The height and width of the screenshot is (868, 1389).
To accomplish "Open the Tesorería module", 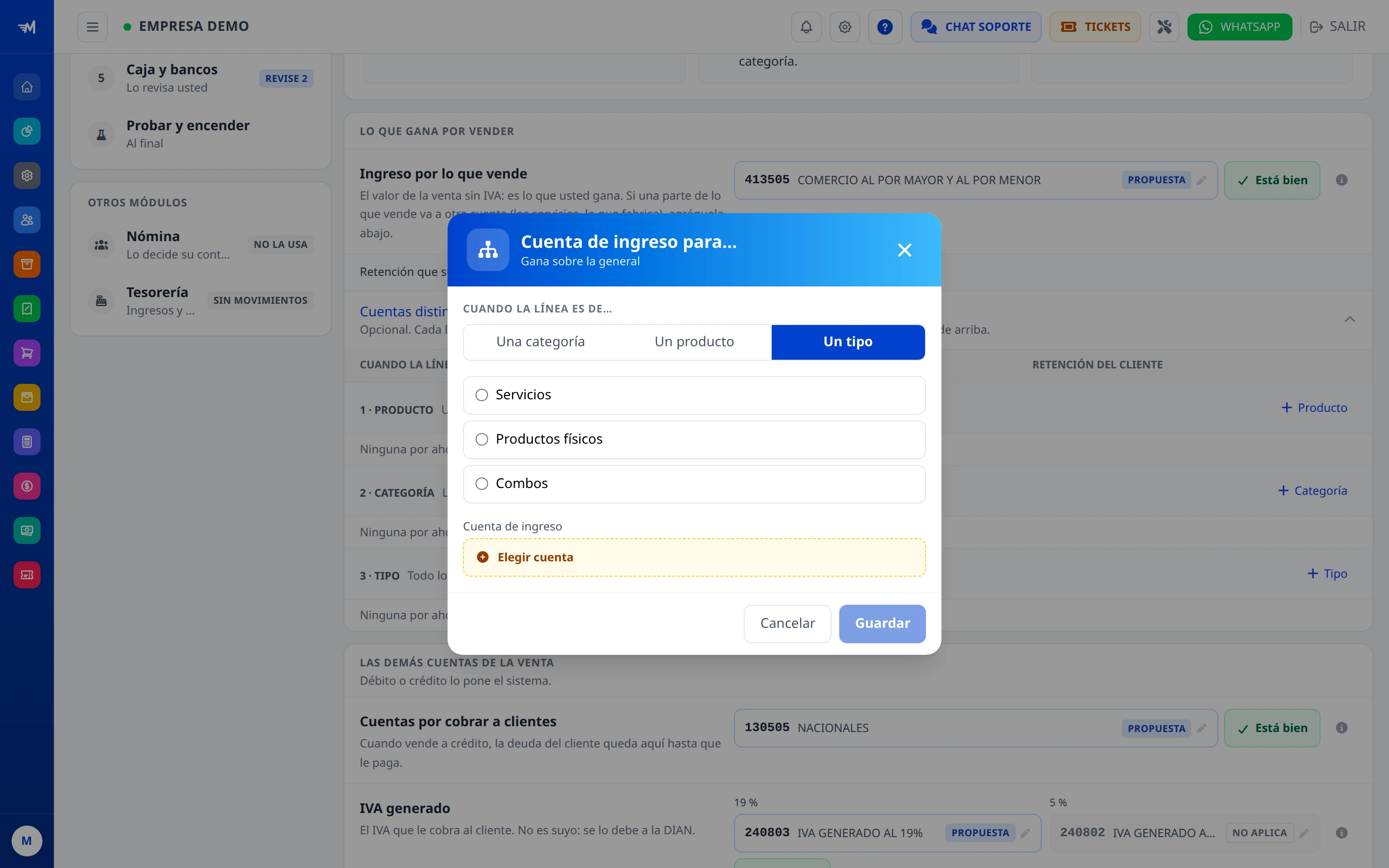I will (200, 301).
